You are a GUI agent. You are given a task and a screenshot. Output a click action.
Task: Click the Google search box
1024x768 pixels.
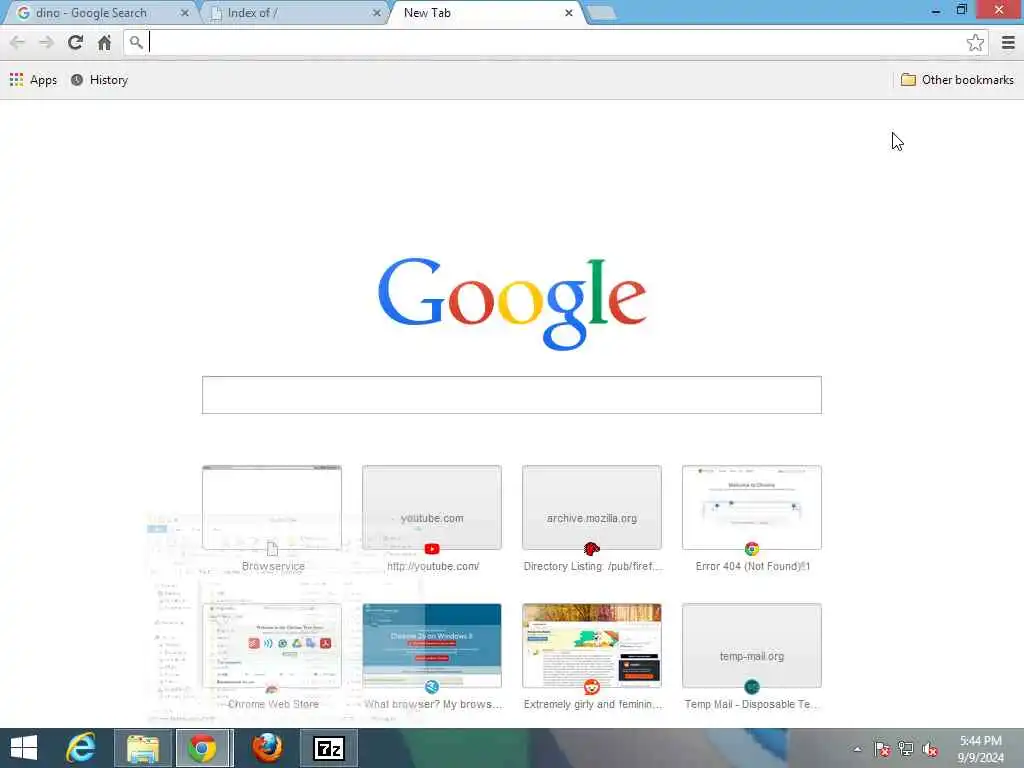coord(511,394)
